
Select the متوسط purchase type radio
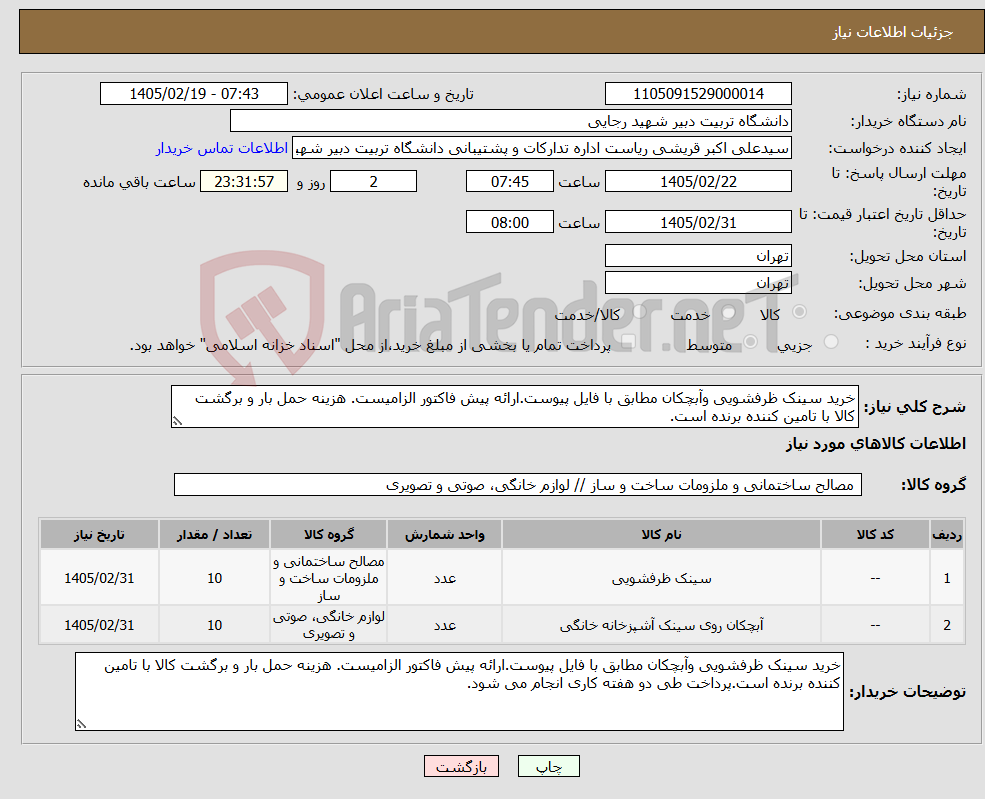(750, 342)
